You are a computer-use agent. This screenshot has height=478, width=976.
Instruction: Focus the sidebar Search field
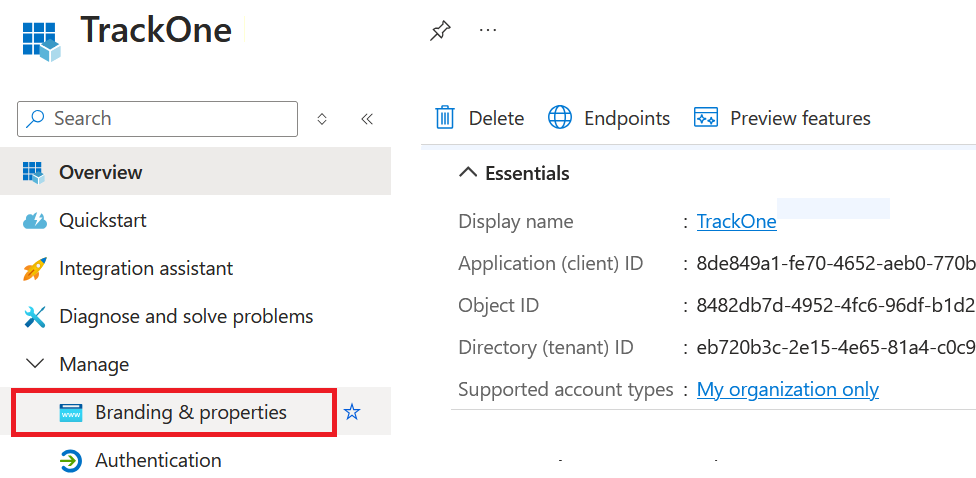pos(157,119)
